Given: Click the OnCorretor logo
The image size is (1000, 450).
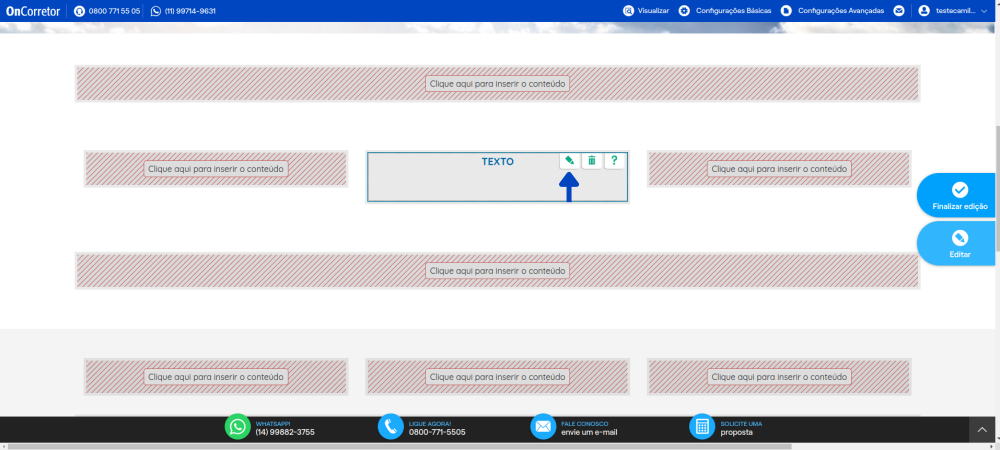Looking at the screenshot, I should pos(33,11).
